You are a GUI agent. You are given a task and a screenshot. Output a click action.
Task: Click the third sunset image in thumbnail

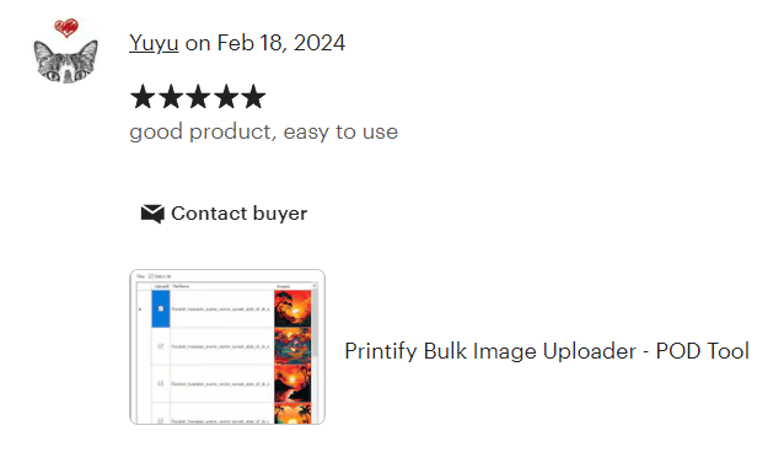point(292,383)
